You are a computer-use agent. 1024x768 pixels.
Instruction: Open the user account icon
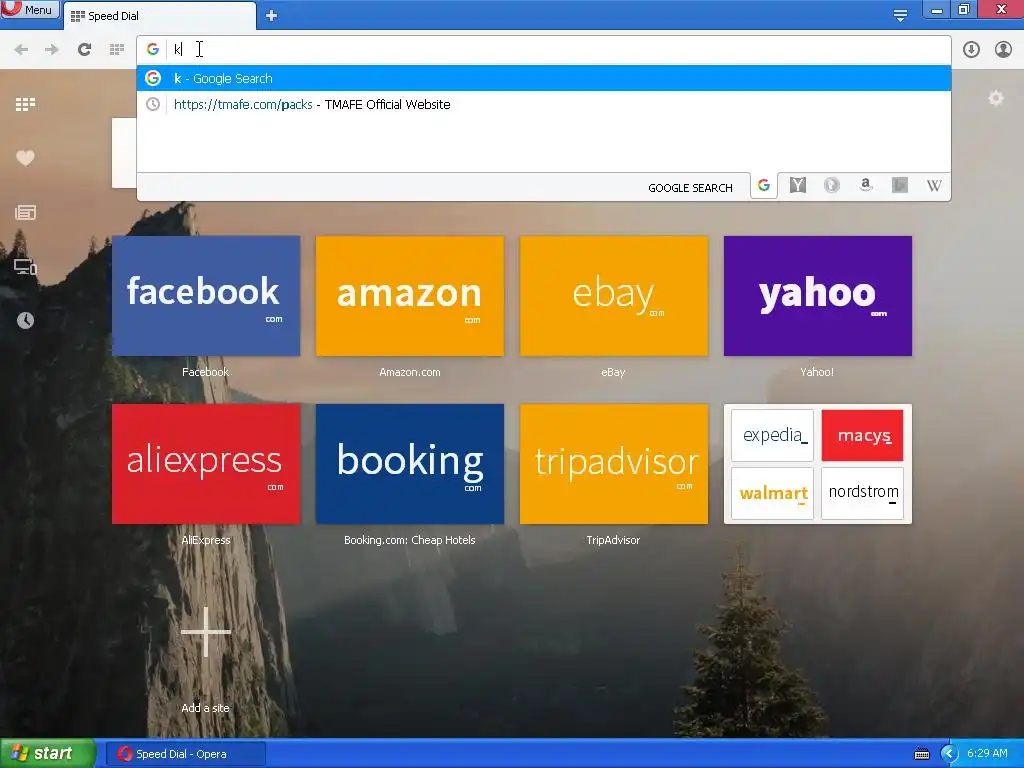coord(1003,50)
